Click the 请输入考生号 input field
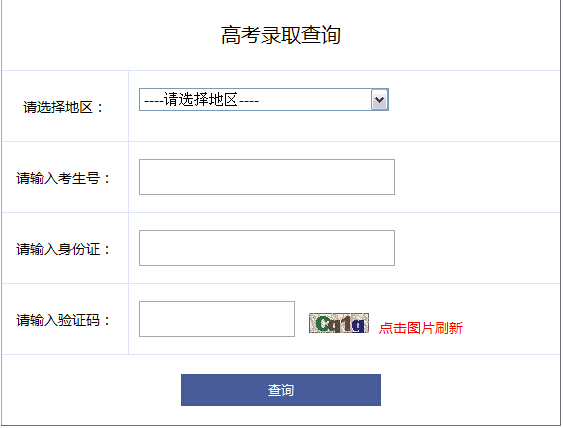The width and height of the screenshot is (563, 428). [267, 177]
